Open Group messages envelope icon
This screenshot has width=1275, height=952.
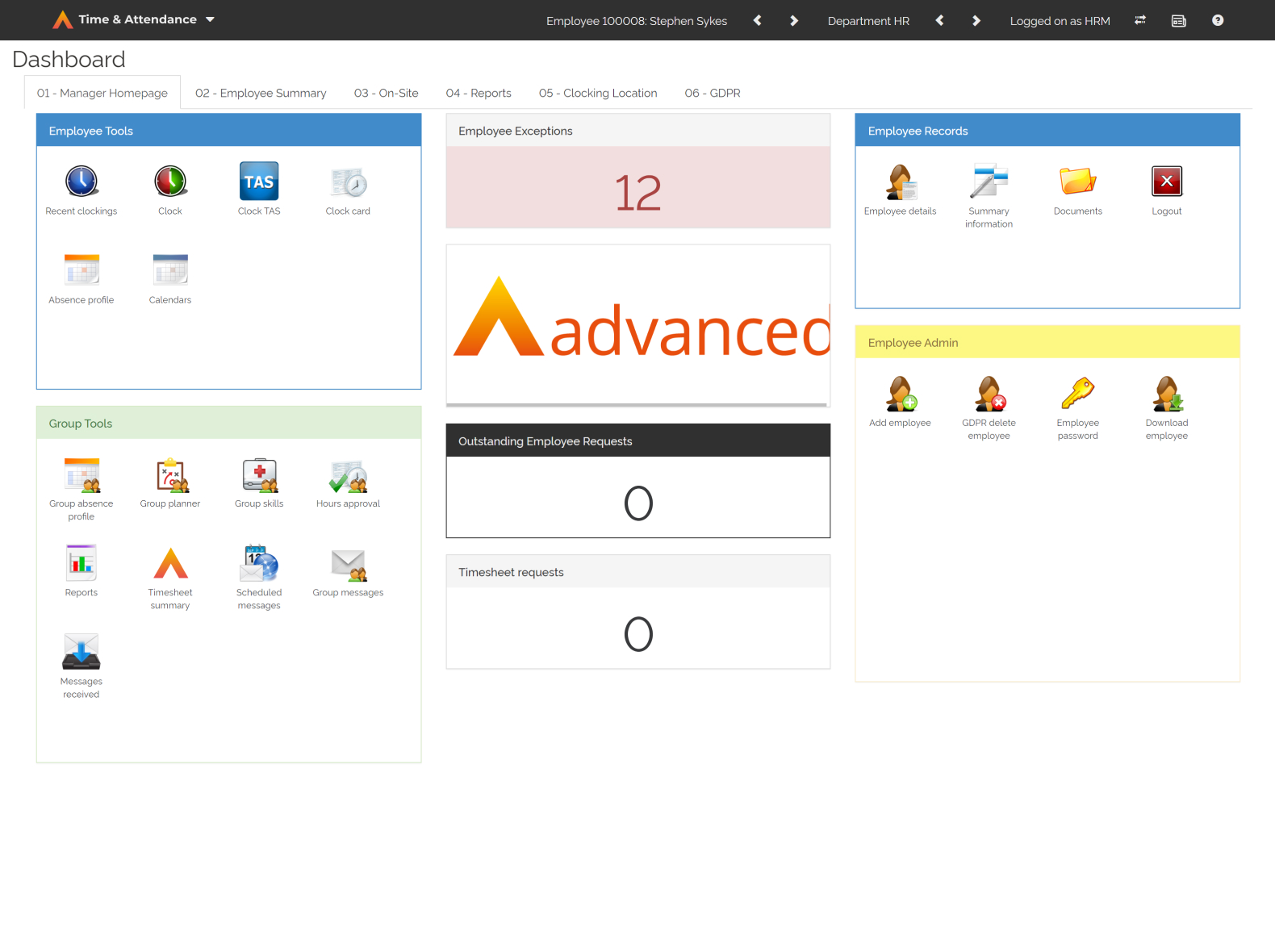pos(349,565)
